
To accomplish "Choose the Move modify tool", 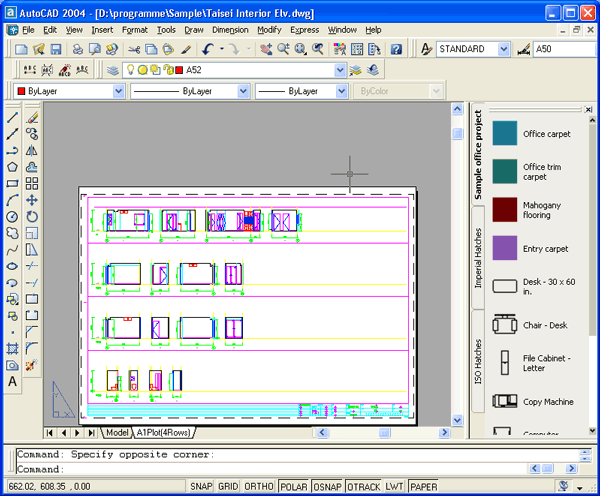I will (32, 200).
